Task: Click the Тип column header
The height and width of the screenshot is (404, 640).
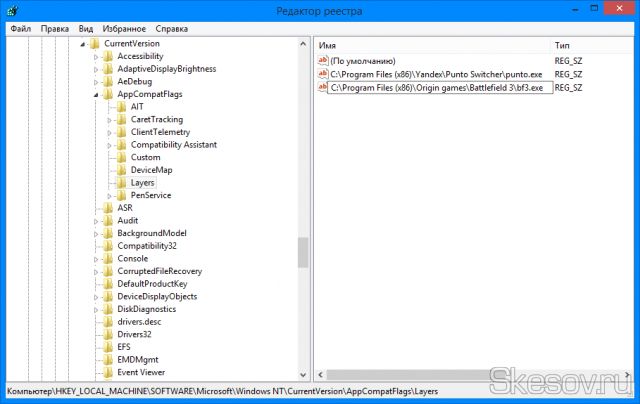Action: [590, 46]
